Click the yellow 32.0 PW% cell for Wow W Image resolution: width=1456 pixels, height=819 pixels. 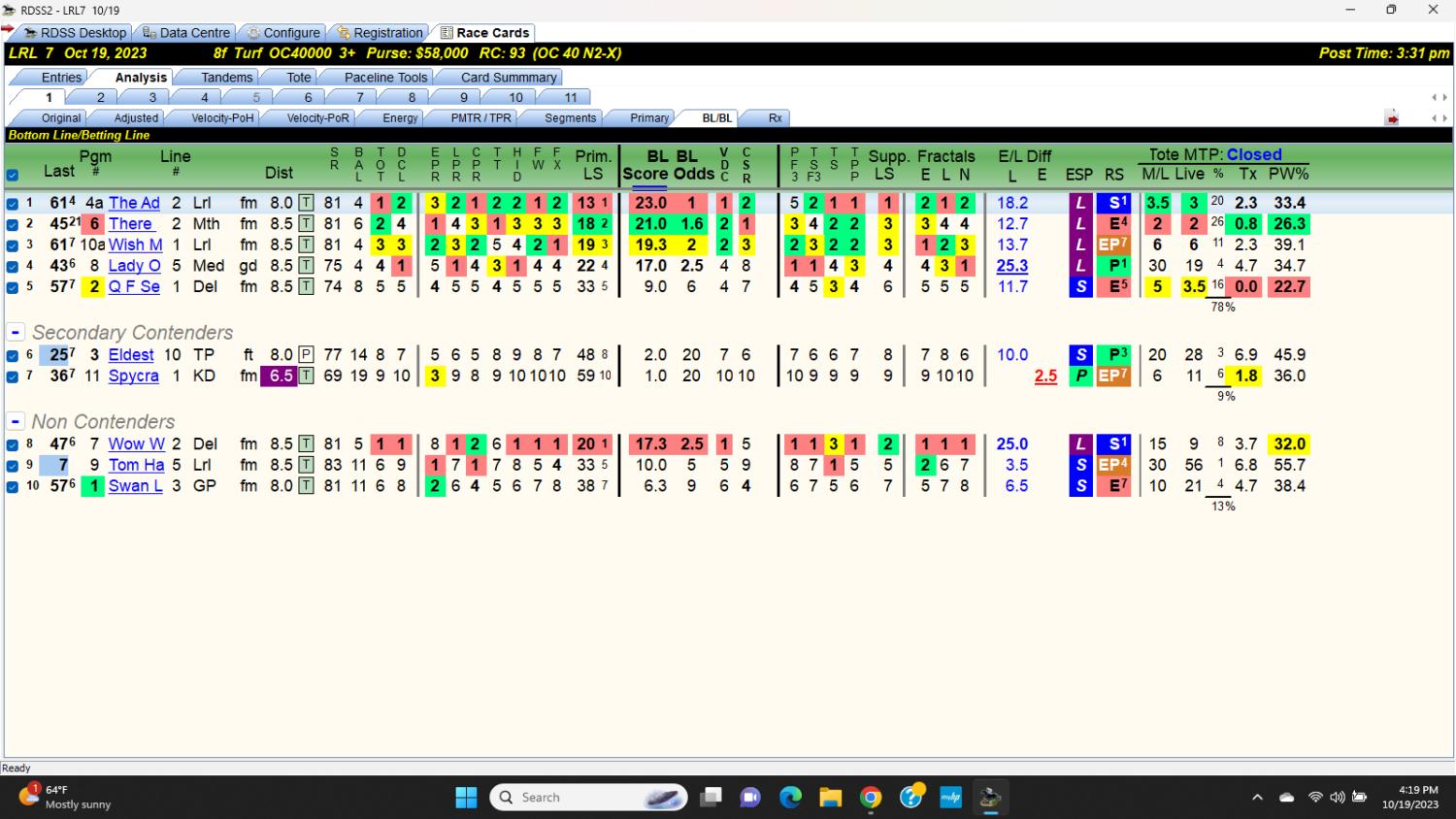point(1289,444)
